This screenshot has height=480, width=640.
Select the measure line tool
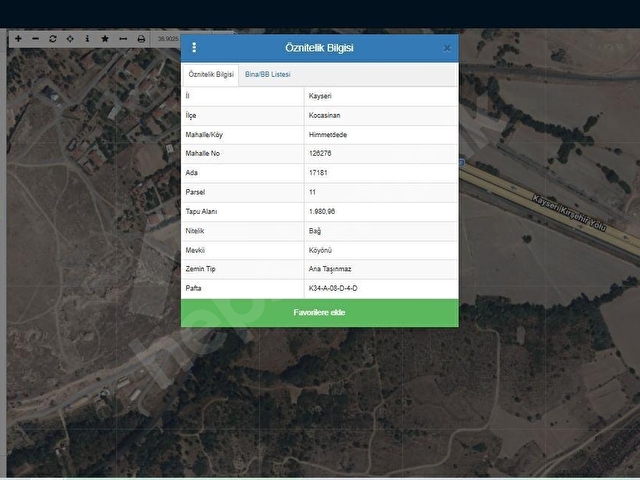point(123,39)
